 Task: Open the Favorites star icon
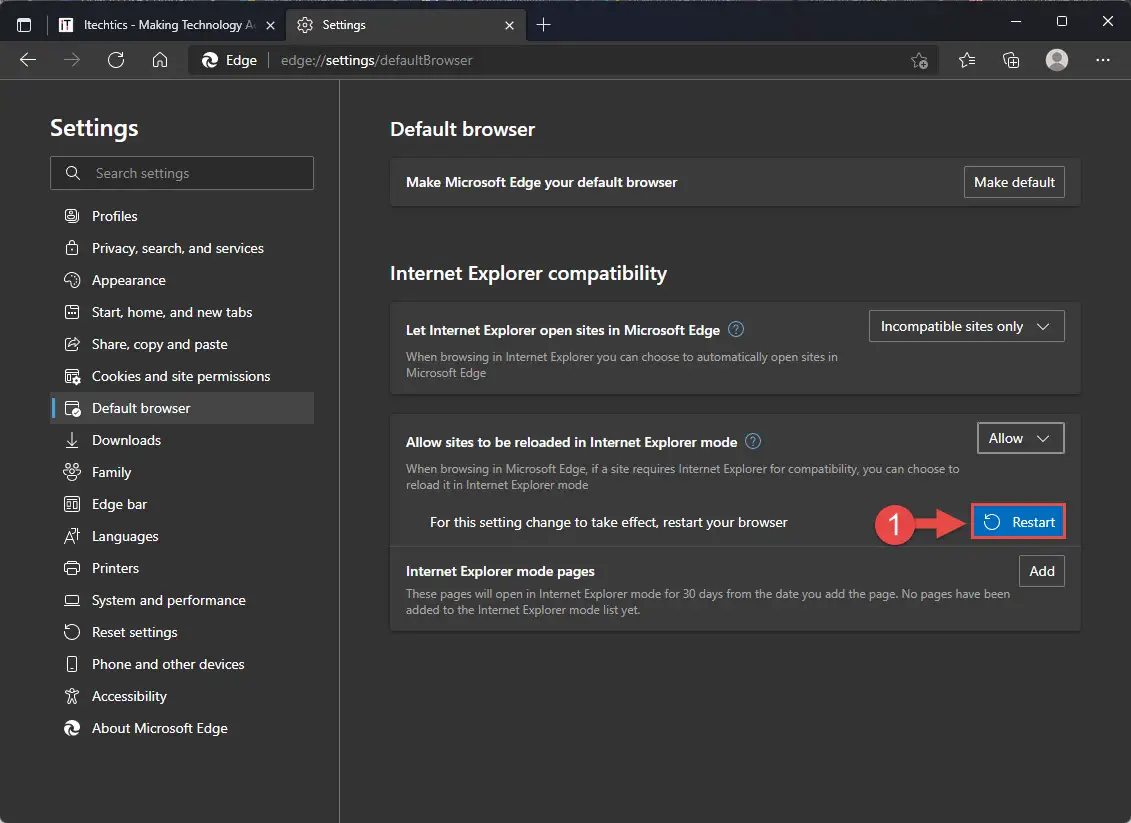966,60
